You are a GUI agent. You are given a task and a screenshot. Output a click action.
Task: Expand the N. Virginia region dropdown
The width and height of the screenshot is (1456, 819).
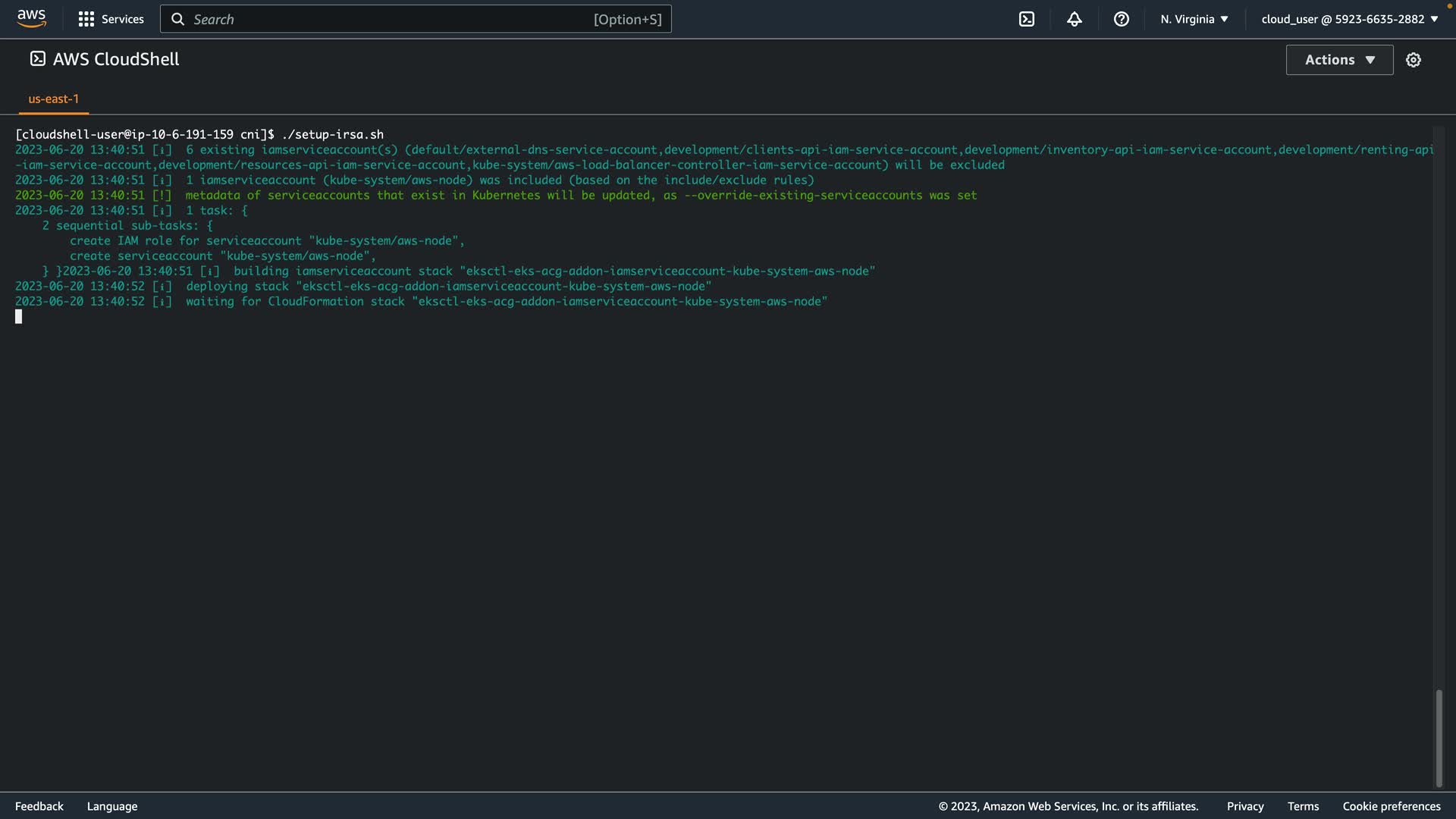1194,19
